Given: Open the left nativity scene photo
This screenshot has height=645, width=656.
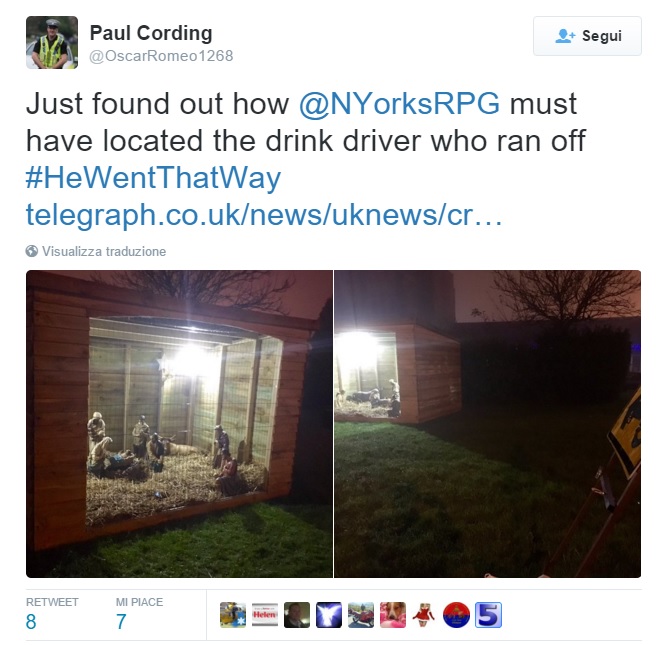Looking at the screenshot, I should pos(179,424).
